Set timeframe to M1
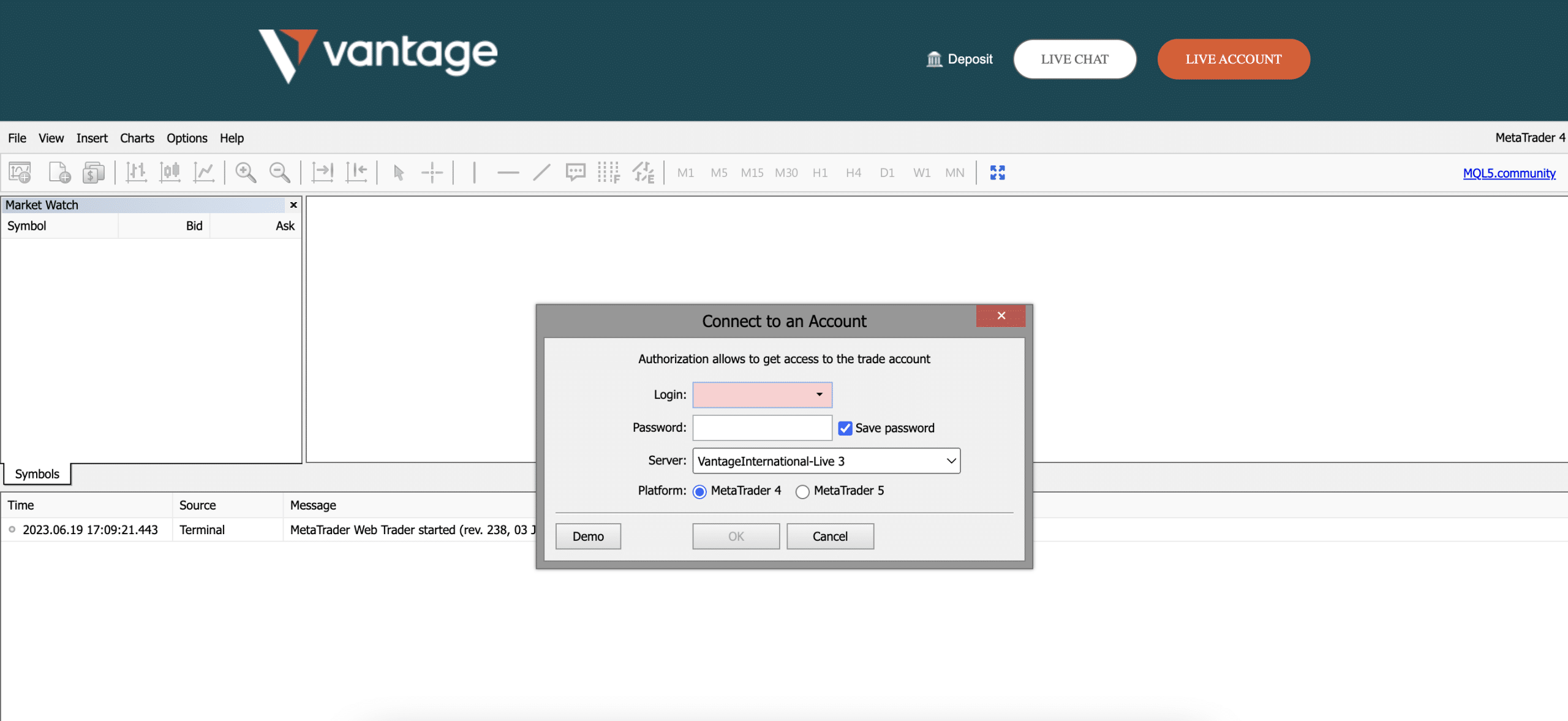Screen dimensions: 1568x721 coord(685,173)
